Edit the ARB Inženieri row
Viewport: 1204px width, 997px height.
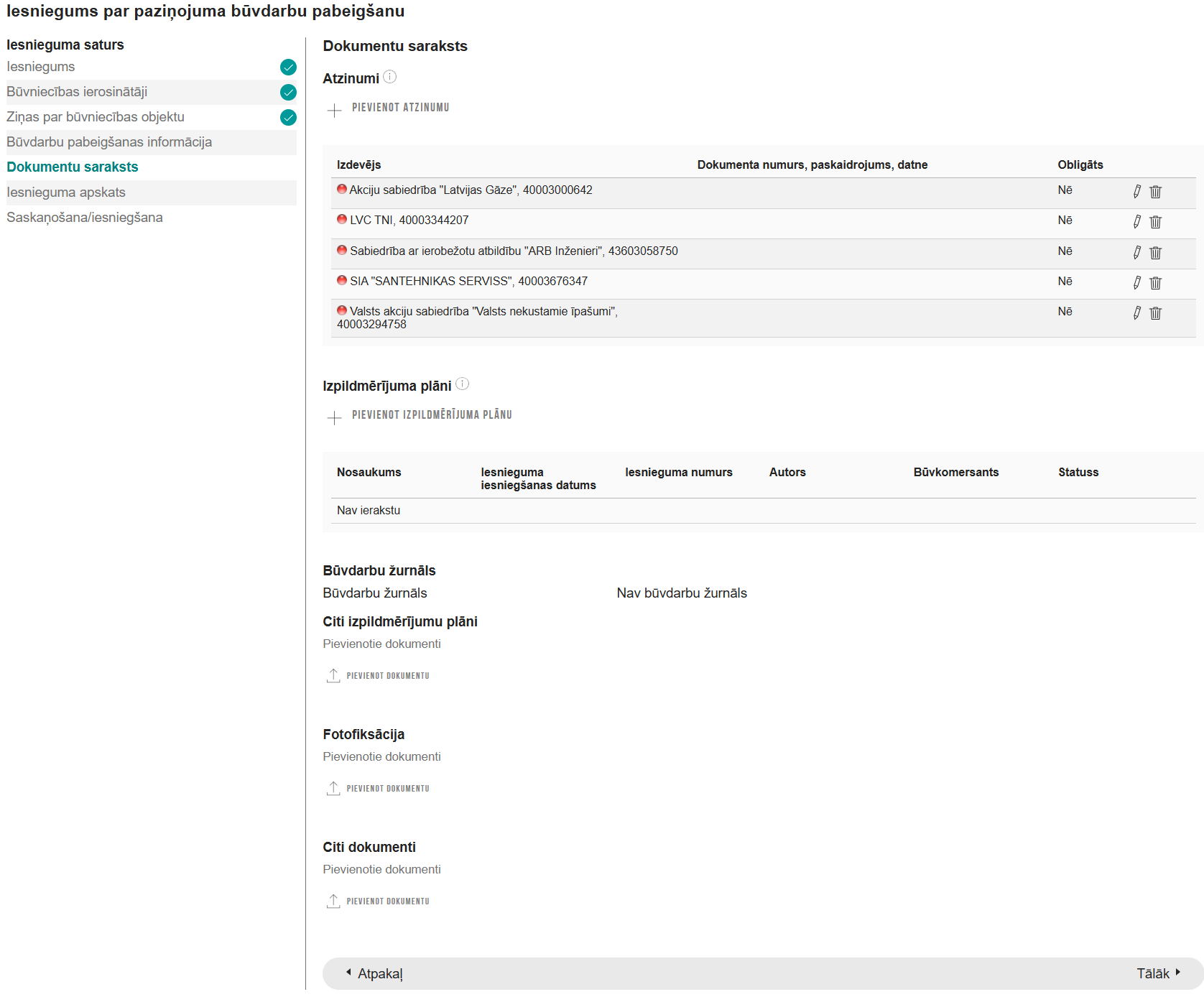[x=1137, y=253]
